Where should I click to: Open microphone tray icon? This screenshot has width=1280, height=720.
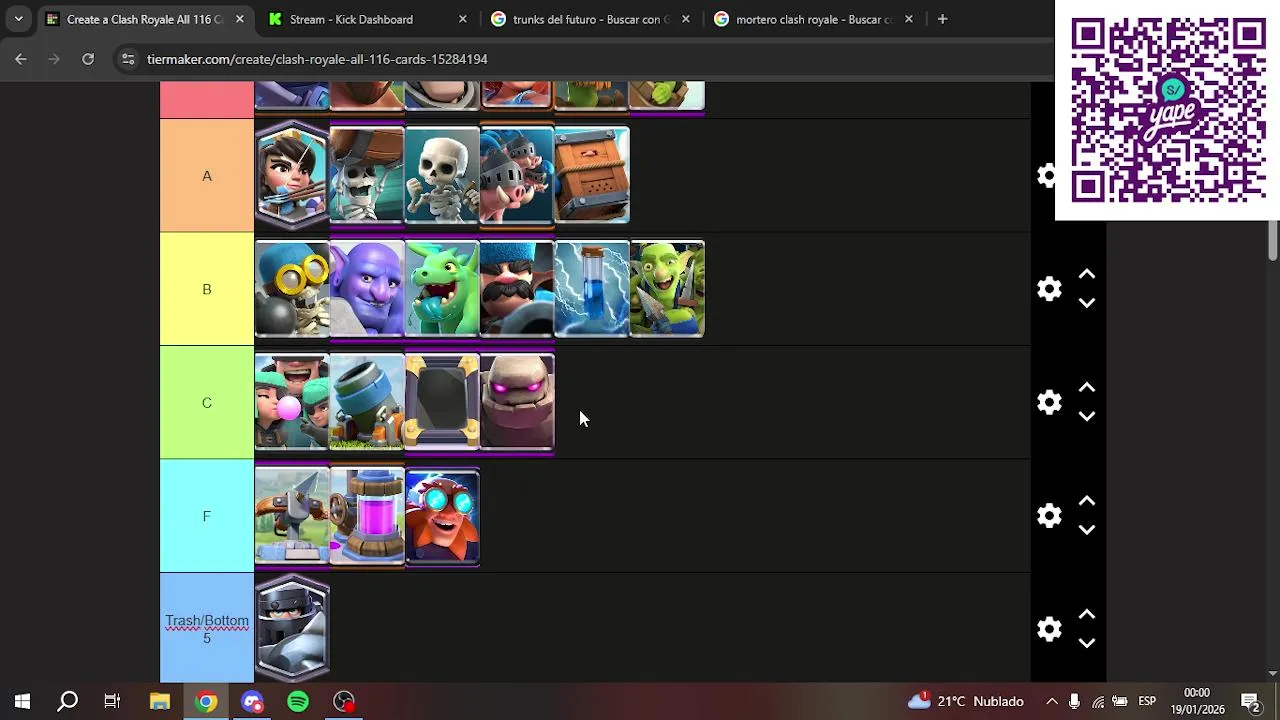point(1075,701)
